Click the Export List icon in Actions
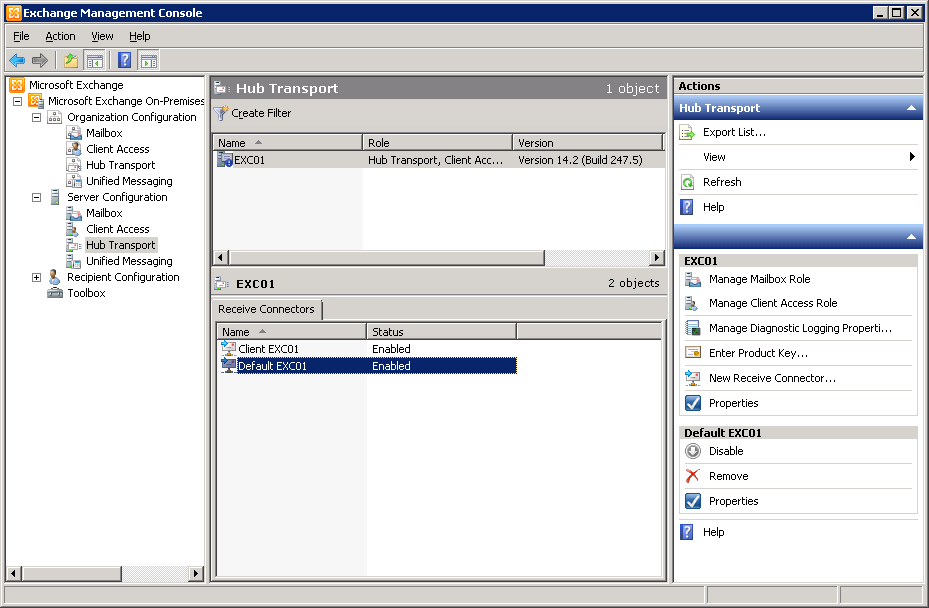929x608 pixels. (x=687, y=132)
